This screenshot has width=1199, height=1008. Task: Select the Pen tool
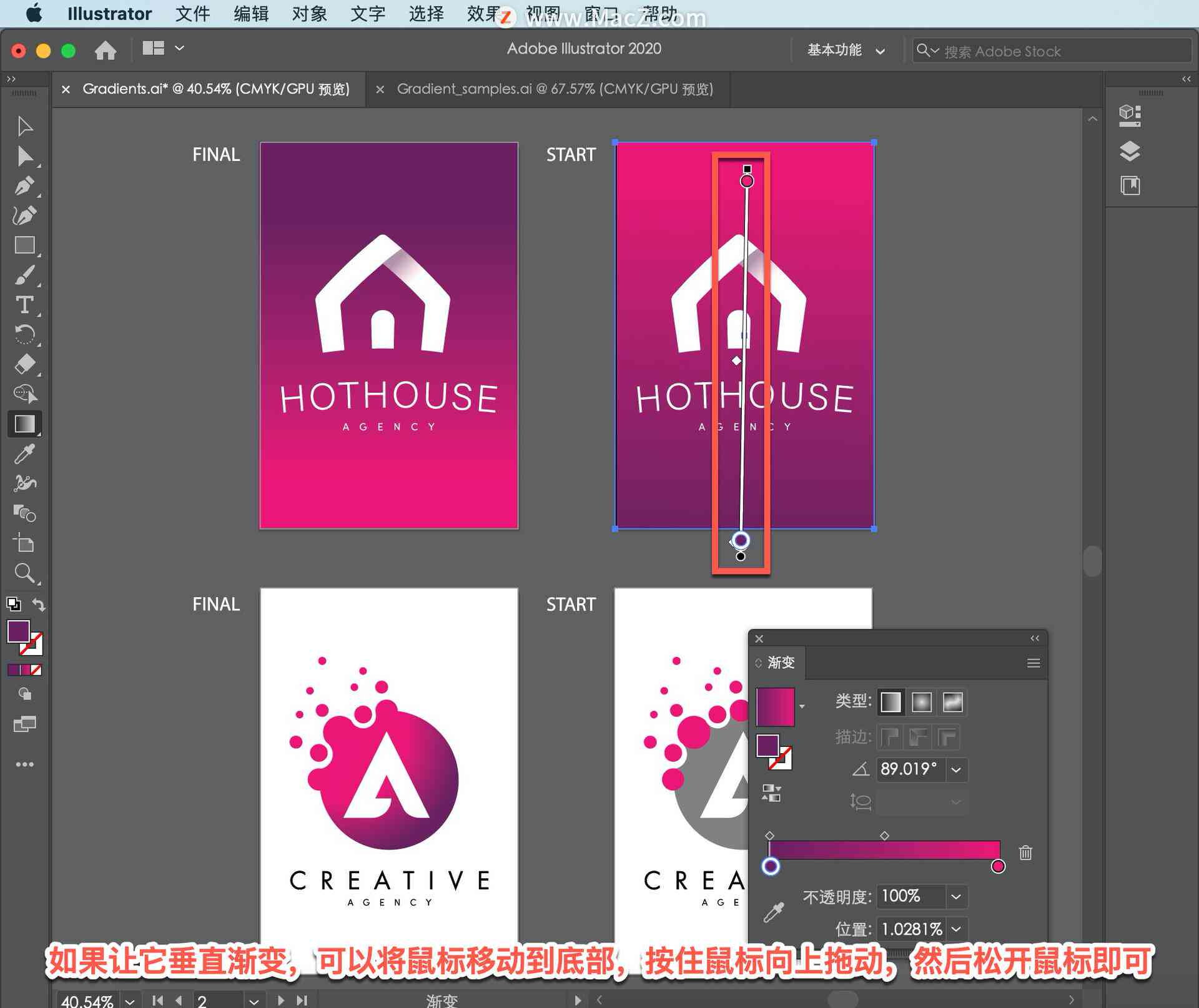[x=24, y=186]
